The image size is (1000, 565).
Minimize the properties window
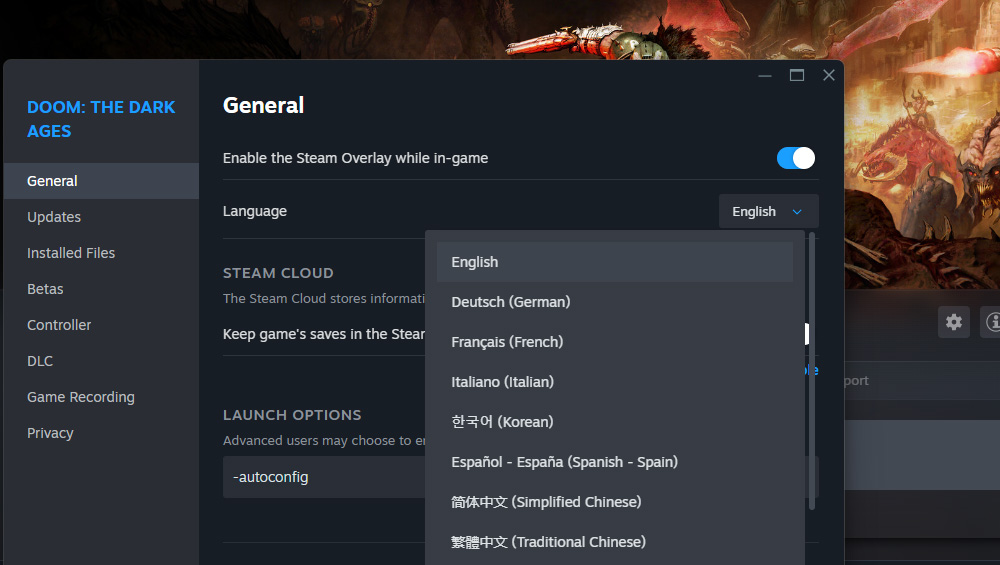pyautogui.click(x=765, y=75)
